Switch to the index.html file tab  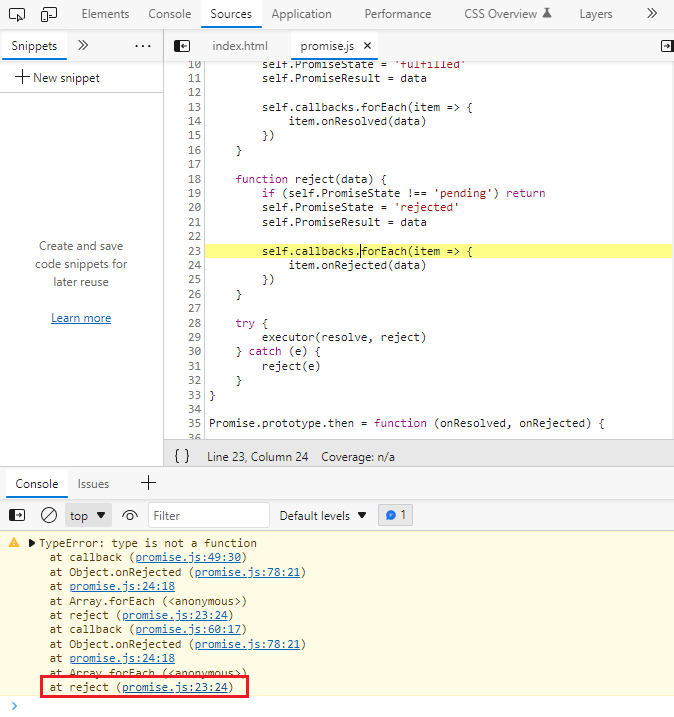[240, 46]
